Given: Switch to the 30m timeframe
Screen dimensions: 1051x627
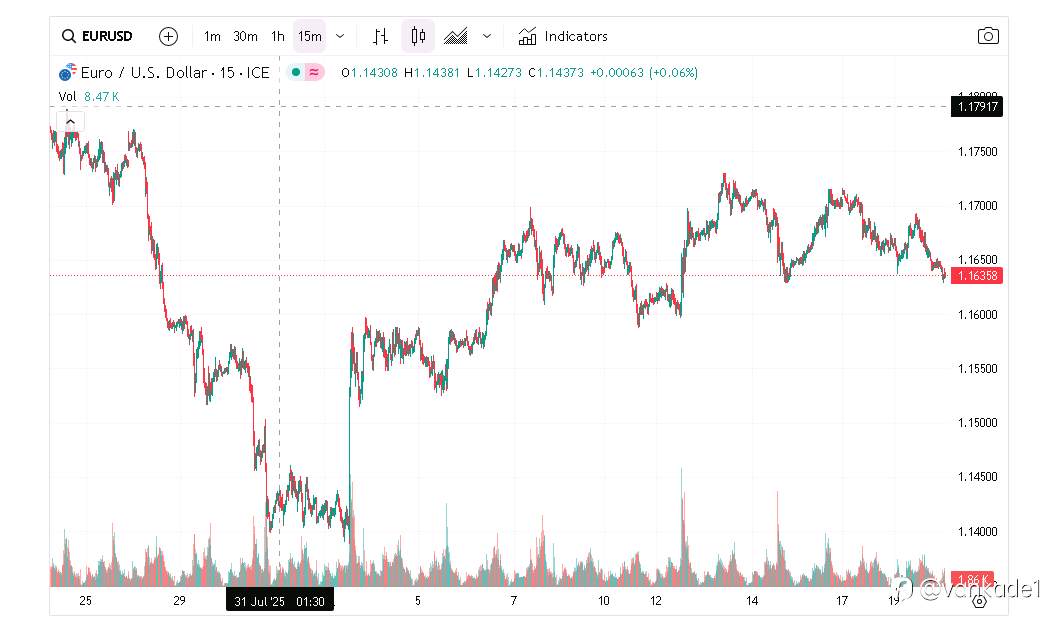Looking at the screenshot, I should click(x=245, y=36).
